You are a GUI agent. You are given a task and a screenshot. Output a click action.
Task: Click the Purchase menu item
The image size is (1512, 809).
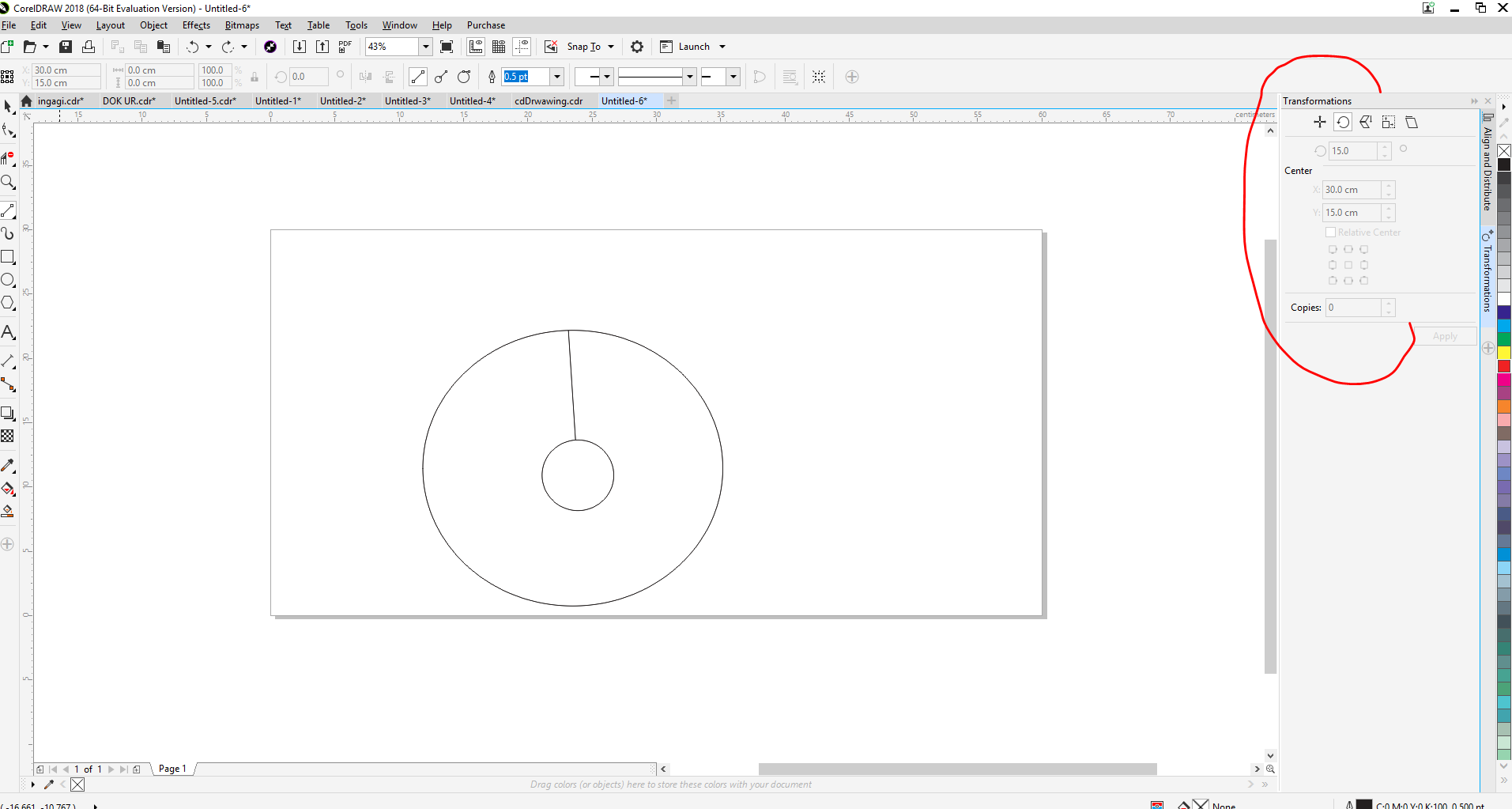(x=486, y=25)
